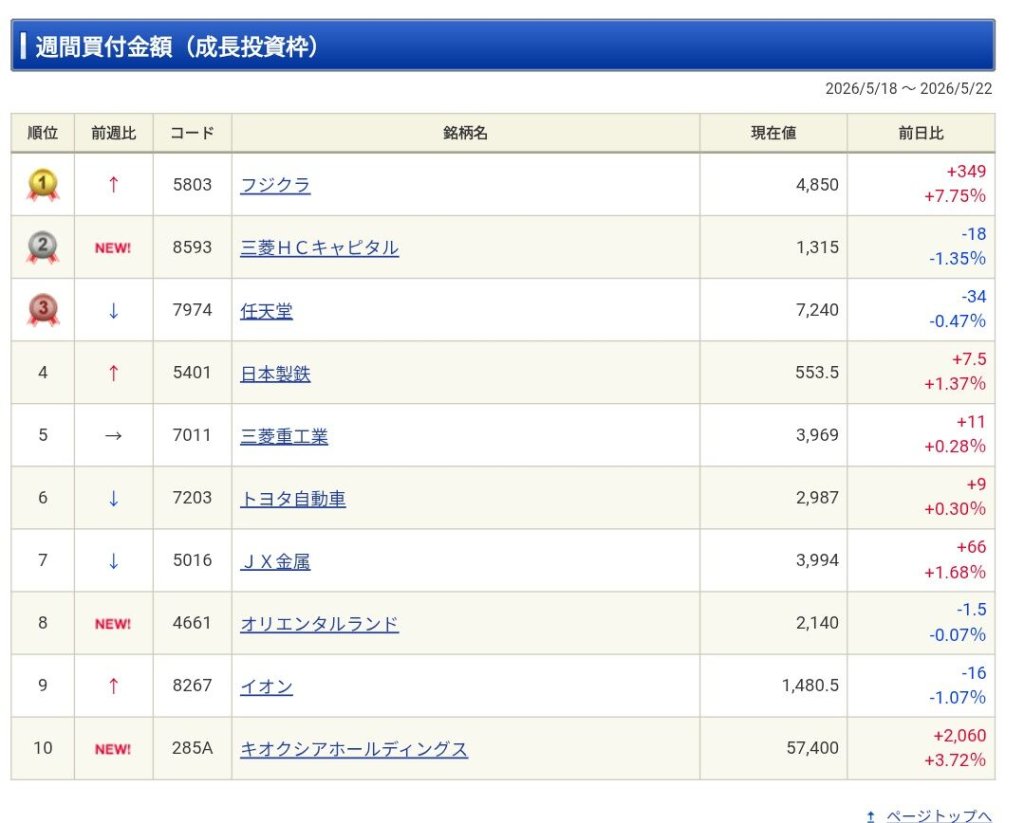1024x823 pixels.
Task: Select stock code 7011
Action: [192, 436]
